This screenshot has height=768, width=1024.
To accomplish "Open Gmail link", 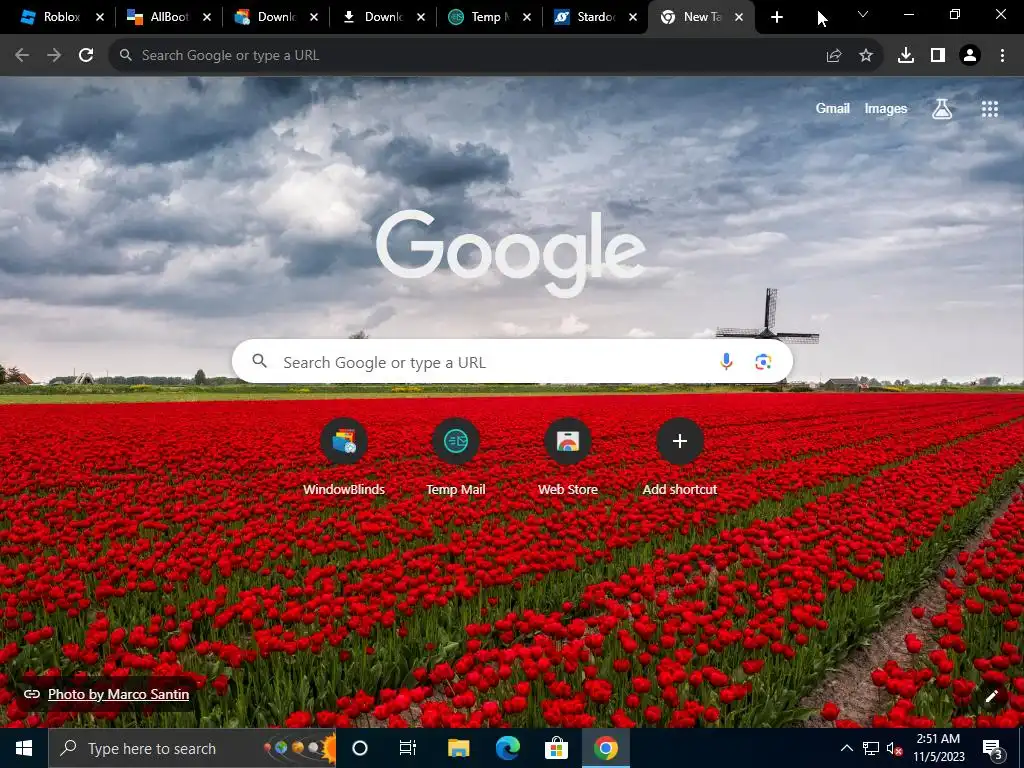I will click(x=833, y=108).
